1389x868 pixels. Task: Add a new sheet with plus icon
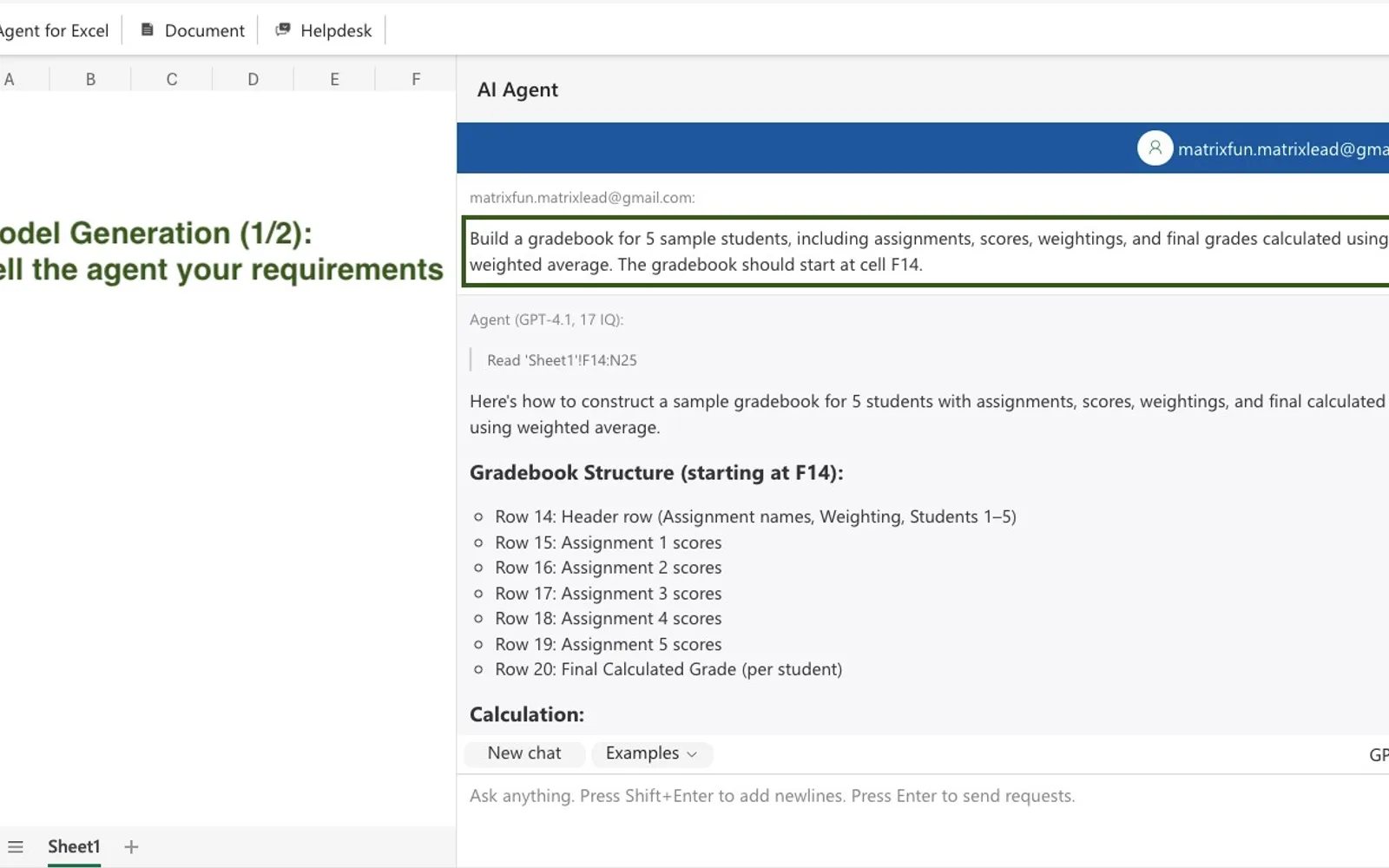point(131,847)
